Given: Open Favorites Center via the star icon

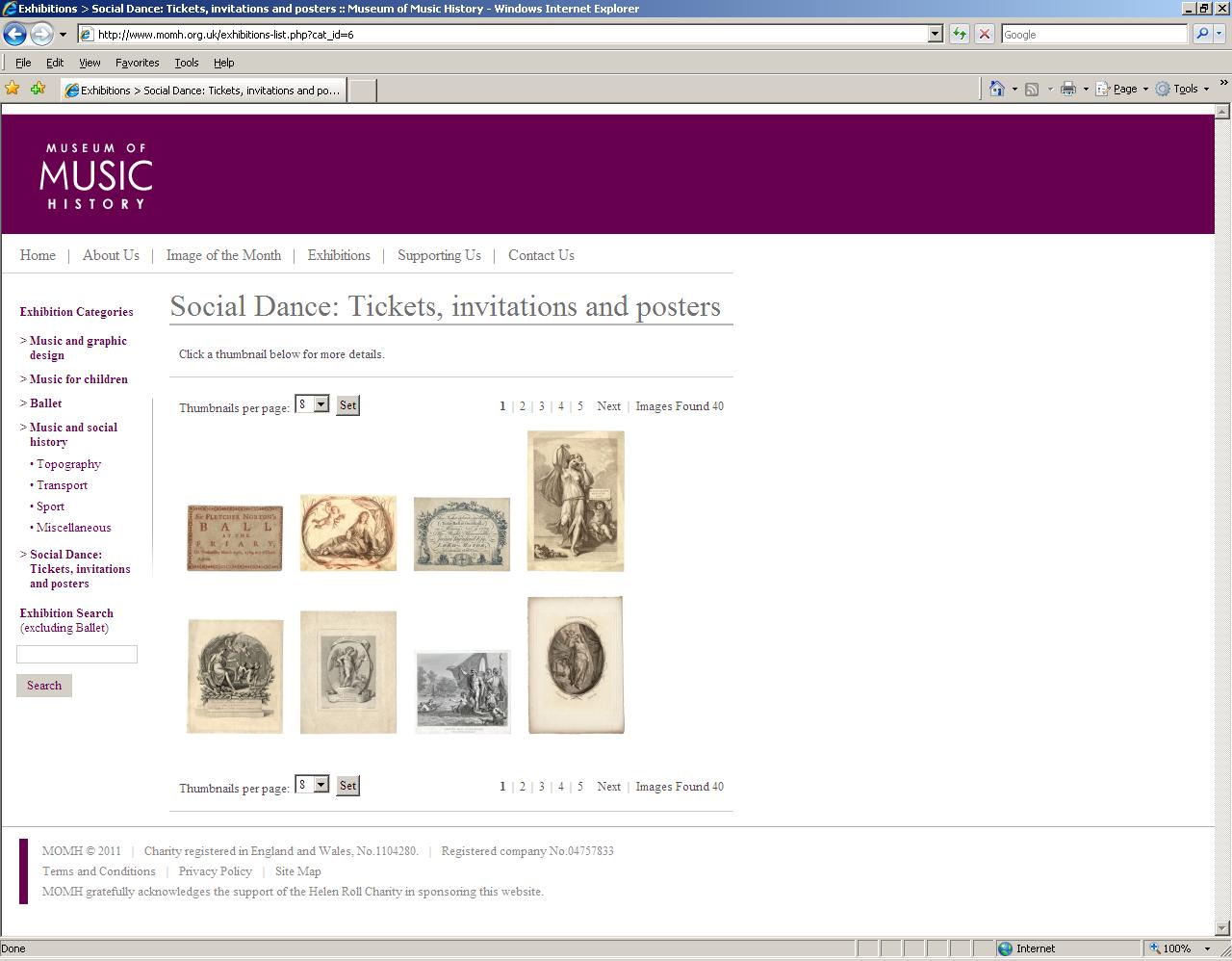Looking at the screenshot, I should click(x=13, y=88).
